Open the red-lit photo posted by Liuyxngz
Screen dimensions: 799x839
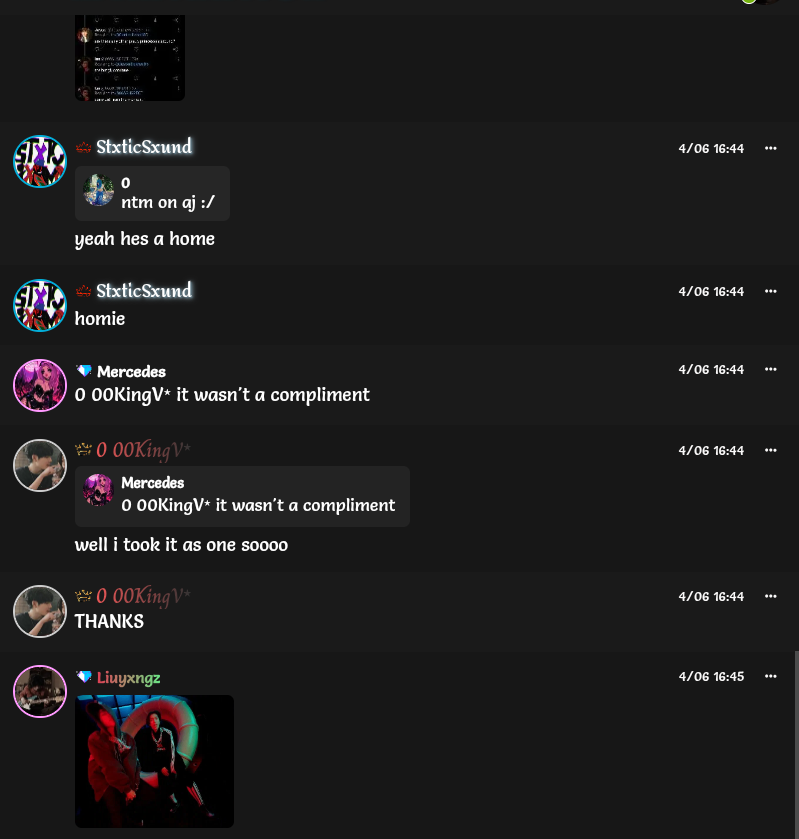tap(154, 761)
